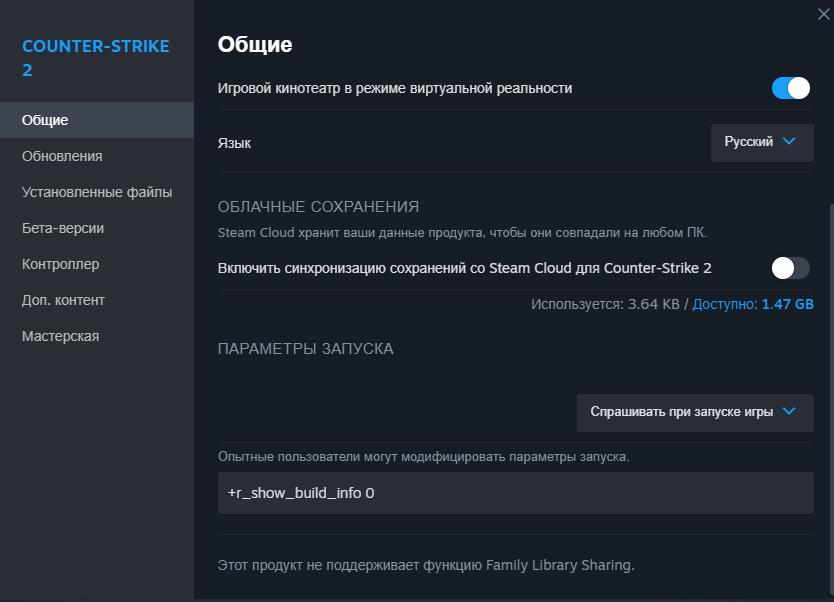
Task: Open the Язык language dropdown
Action: (x=762, y=142)
